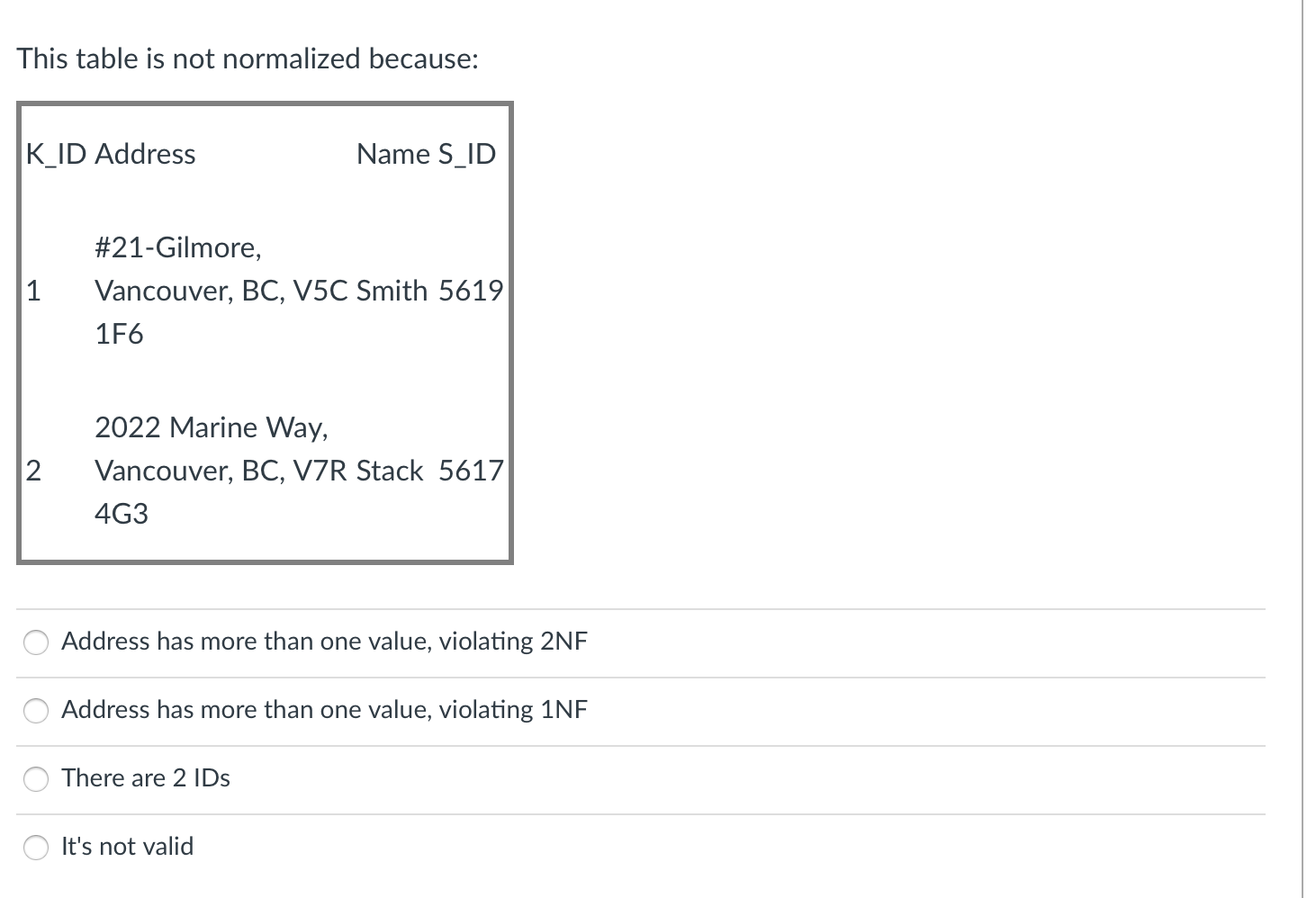Image resolution: width=1316 pixels, height=898 pixels.
Task: Click the S_ID column header
Action: [471, 154]
